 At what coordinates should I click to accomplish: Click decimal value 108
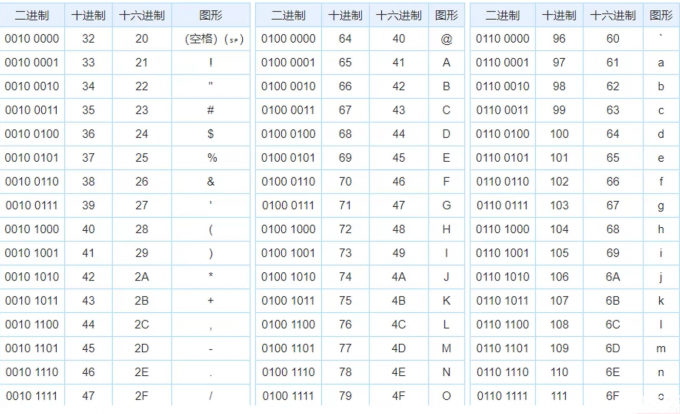pyautogui.click(x=559, y=324)
